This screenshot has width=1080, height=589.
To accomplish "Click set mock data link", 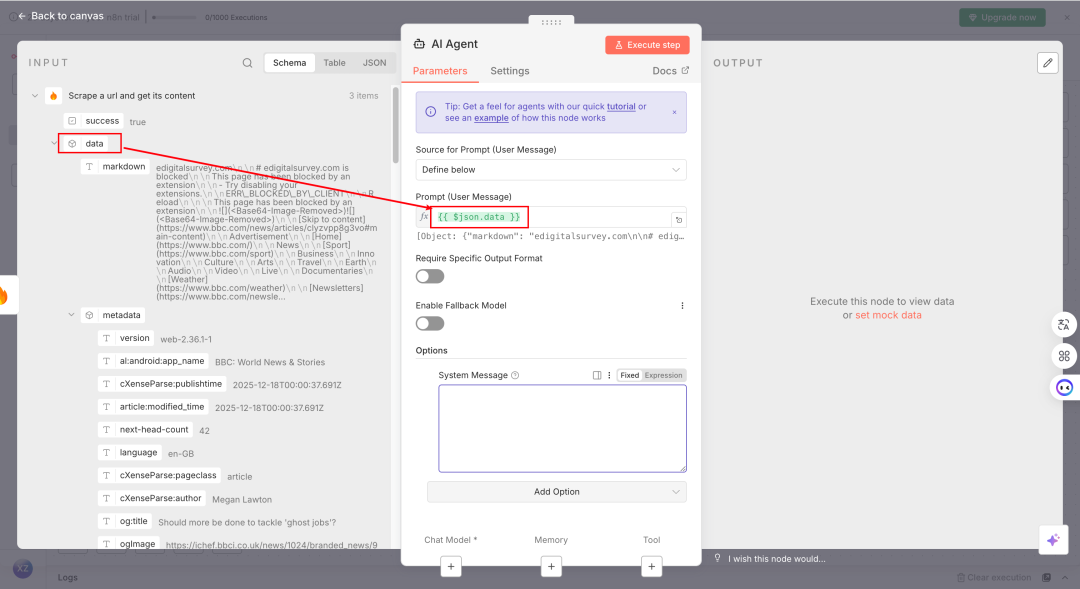I will pyautogui.click(x=888, y=316).
